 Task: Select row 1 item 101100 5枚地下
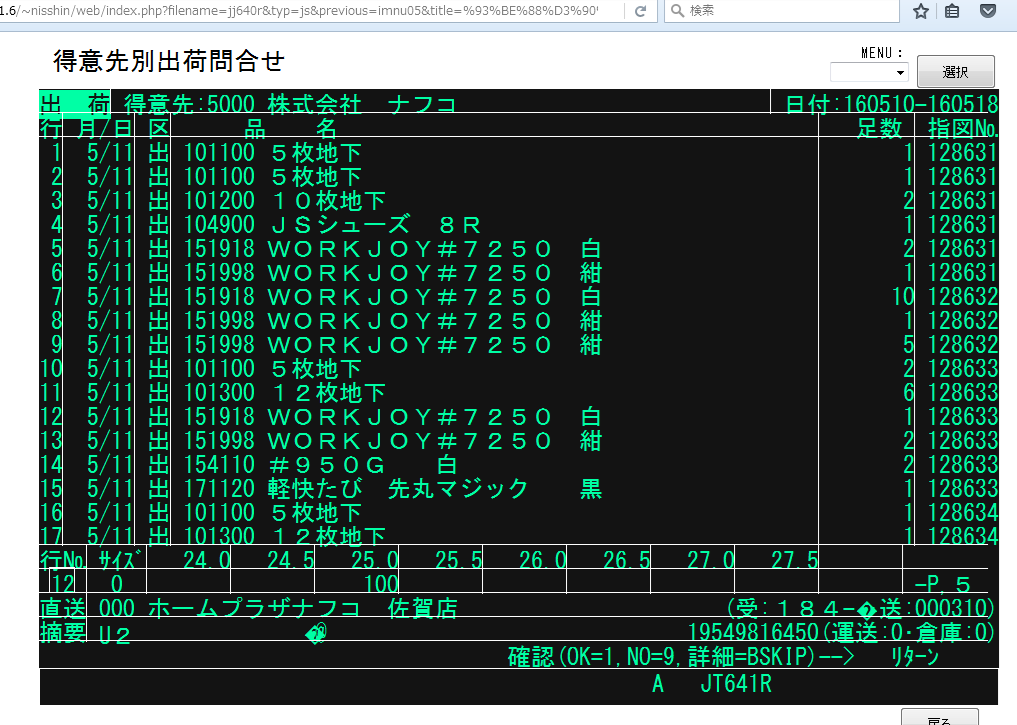(272, 153)
